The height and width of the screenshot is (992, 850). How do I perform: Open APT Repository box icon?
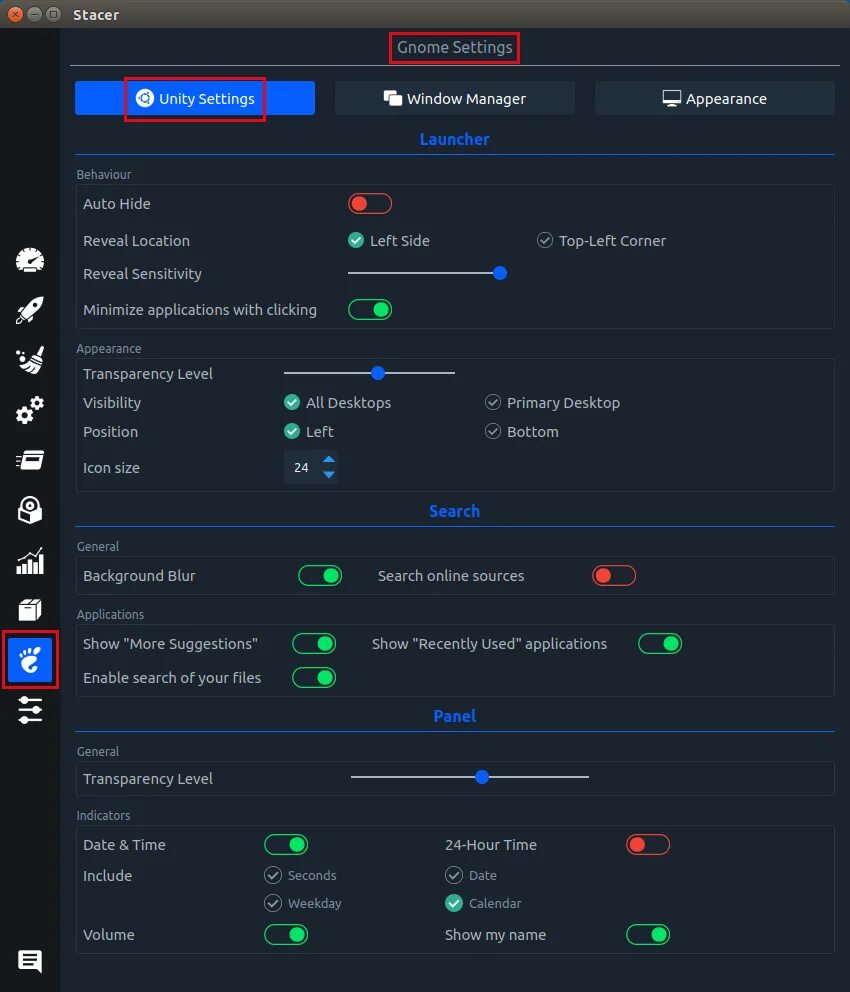point(30,610)
